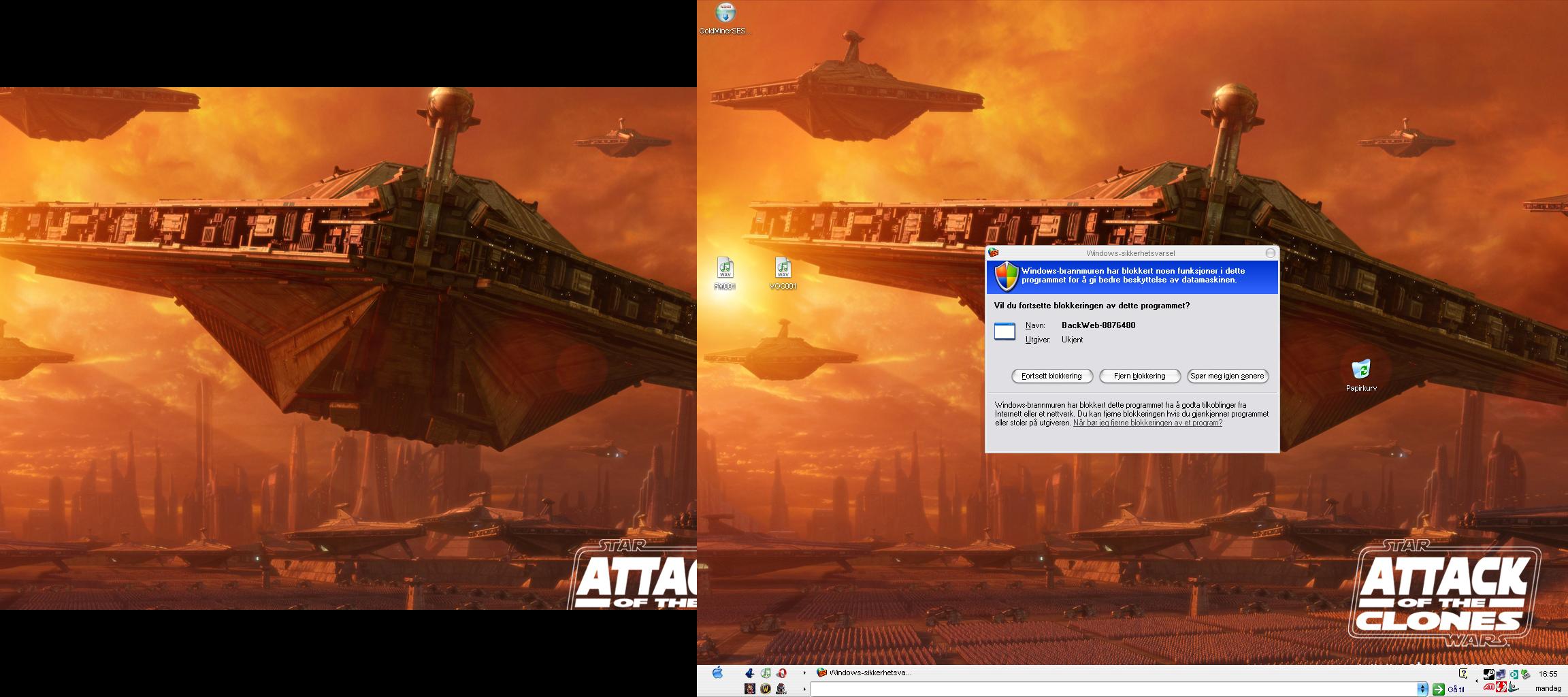Close the Windows-sikkerhetsvarsel dialog

pos(1270,253)
